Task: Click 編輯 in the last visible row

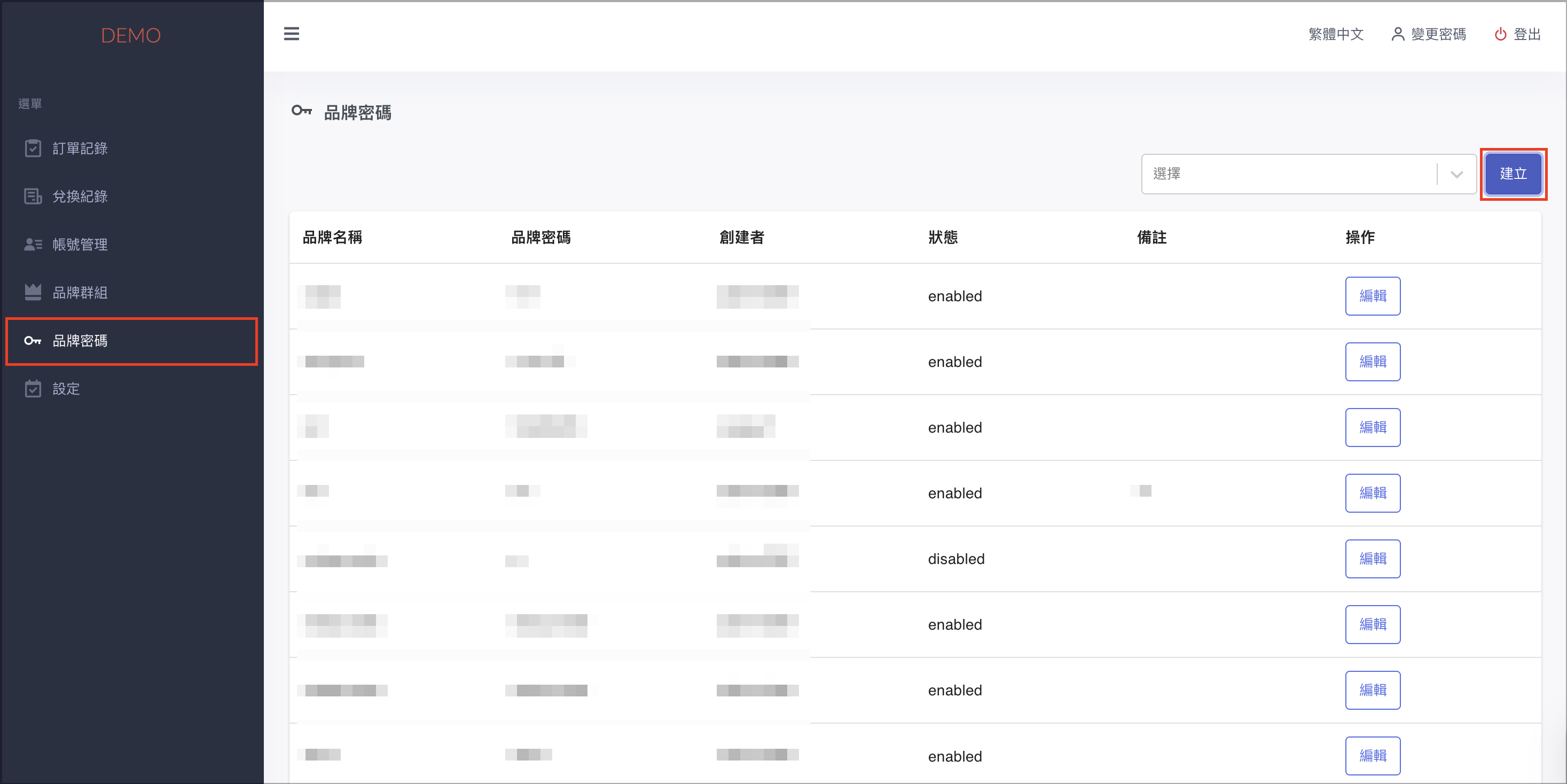Action: pos(1373,756)
